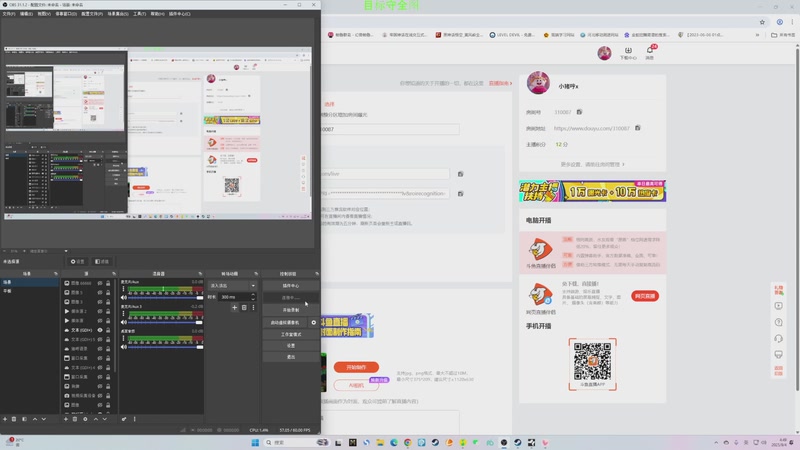Toggle visibility of the 文本 (GDI+) source
The image size is (800, 450).
(100, 330)
